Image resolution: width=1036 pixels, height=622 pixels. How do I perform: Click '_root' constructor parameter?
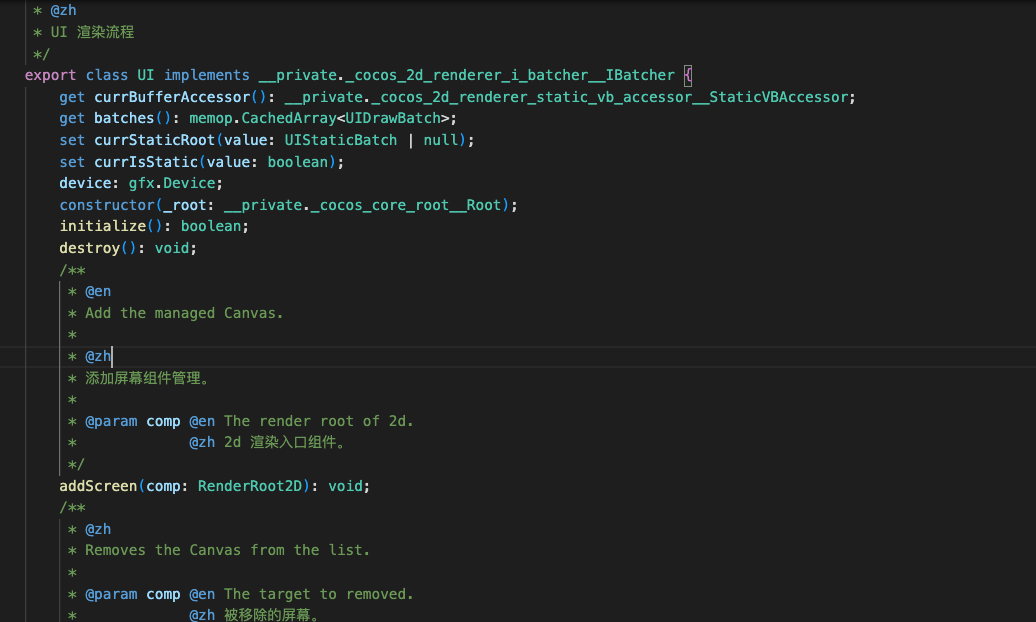coord(184,205)
